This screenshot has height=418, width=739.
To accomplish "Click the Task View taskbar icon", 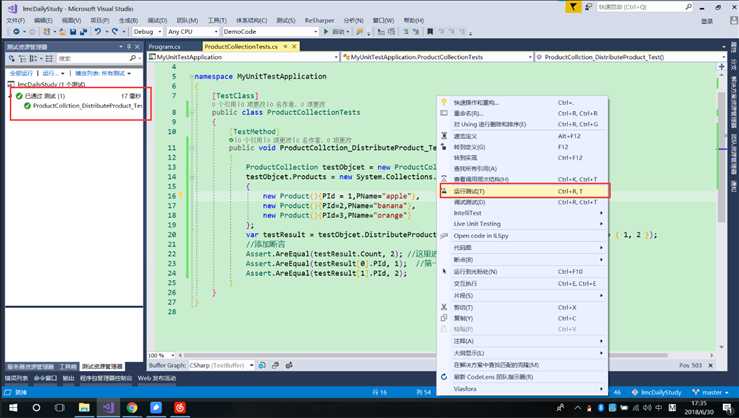I will (59, 407).
